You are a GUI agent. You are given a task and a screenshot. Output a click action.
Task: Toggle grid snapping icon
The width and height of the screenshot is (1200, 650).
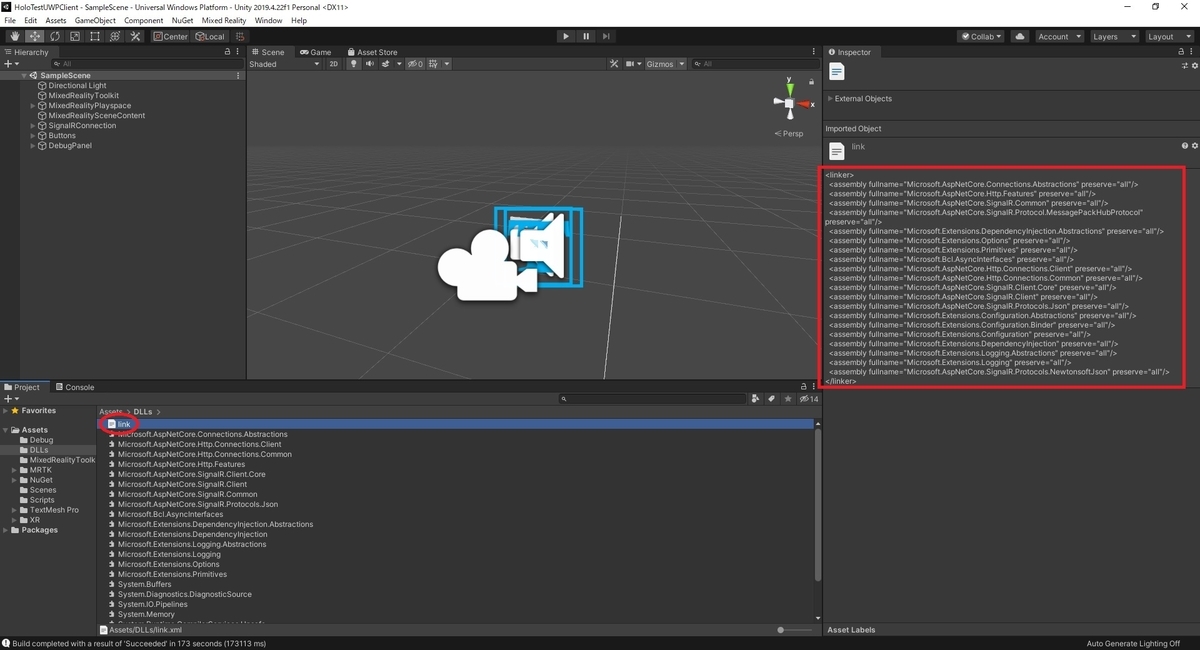[x=240, y=36]
